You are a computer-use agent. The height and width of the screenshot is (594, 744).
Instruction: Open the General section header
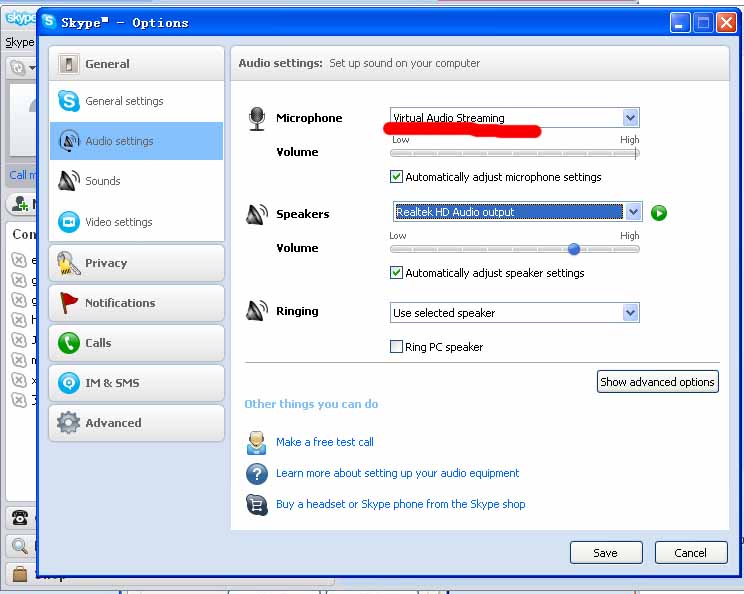(x=136, y=64)
